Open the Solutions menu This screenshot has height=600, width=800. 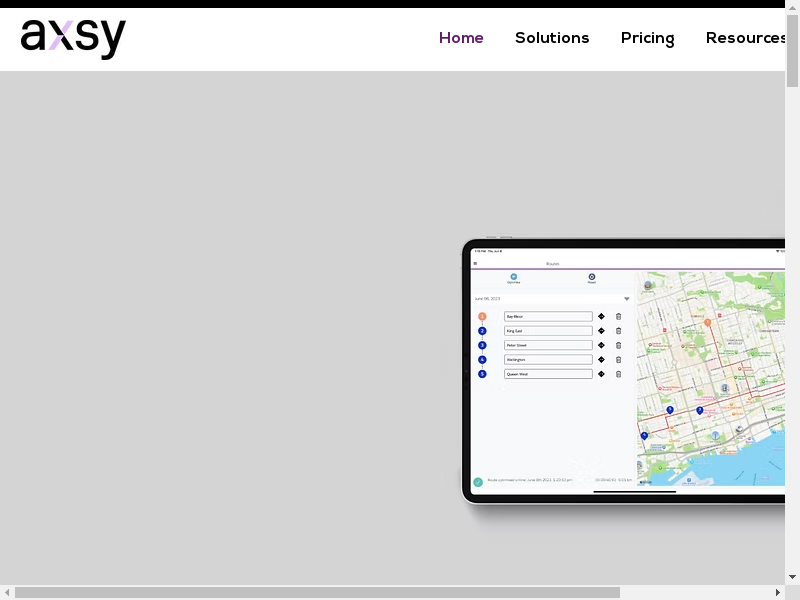[x=552, y=38]
